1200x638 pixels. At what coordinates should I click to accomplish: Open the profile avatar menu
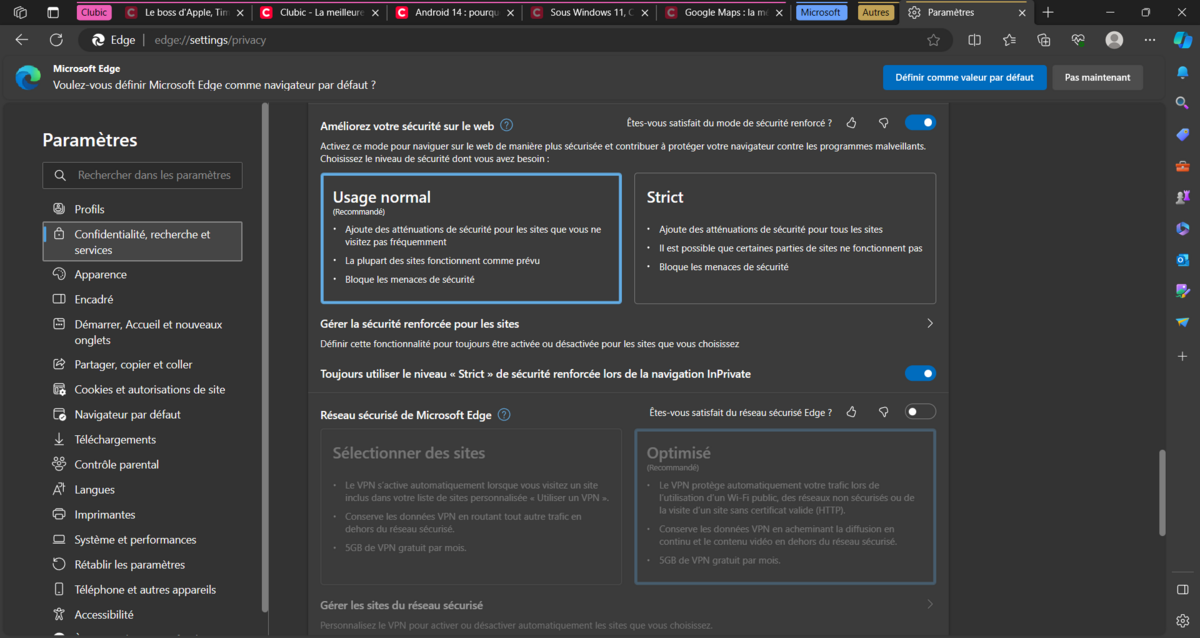coord(1114,40)
